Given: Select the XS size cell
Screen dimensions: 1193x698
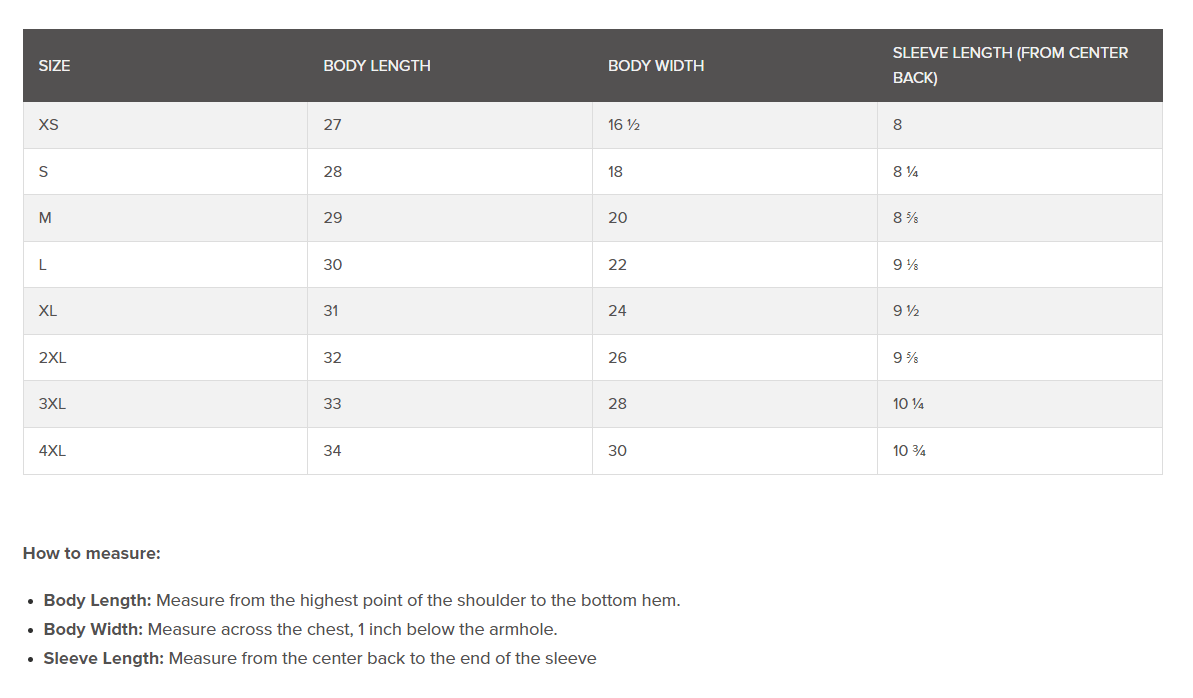Looking at the screenshot, I should coord(49,125).
